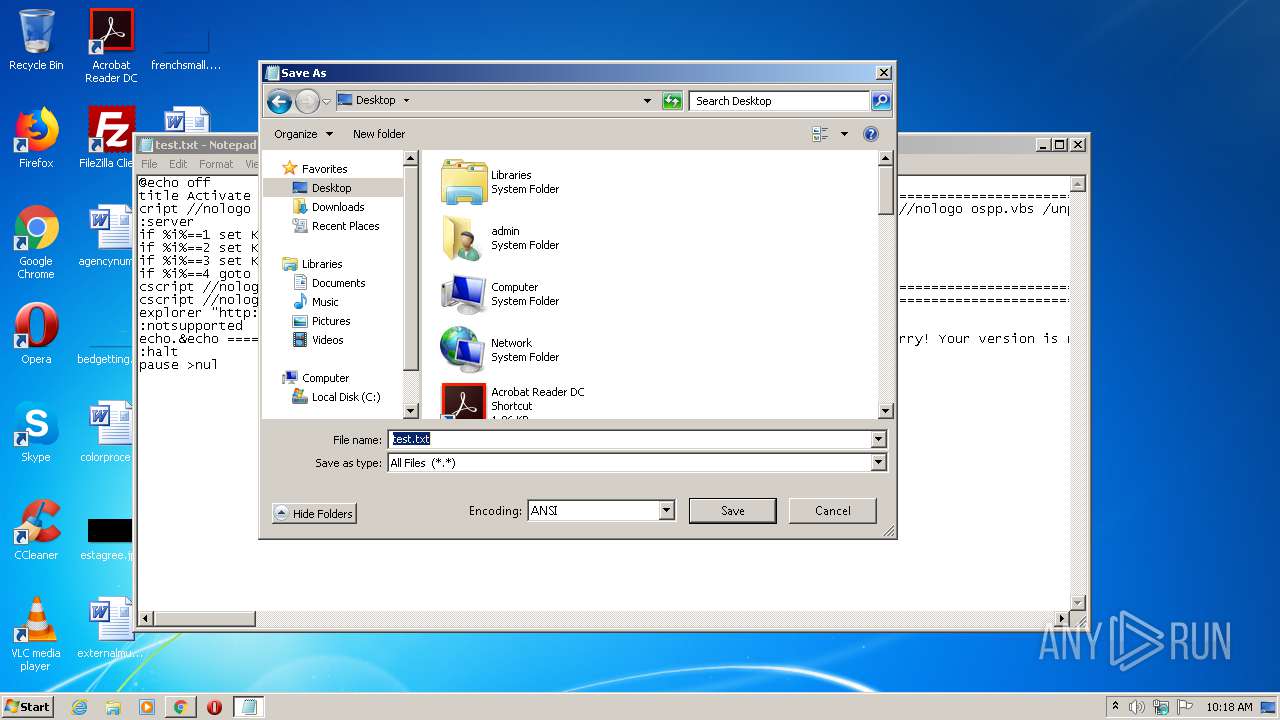Click Hide Folders button
This screenshot has height=720, width=1280.
(x=313, y=513)
